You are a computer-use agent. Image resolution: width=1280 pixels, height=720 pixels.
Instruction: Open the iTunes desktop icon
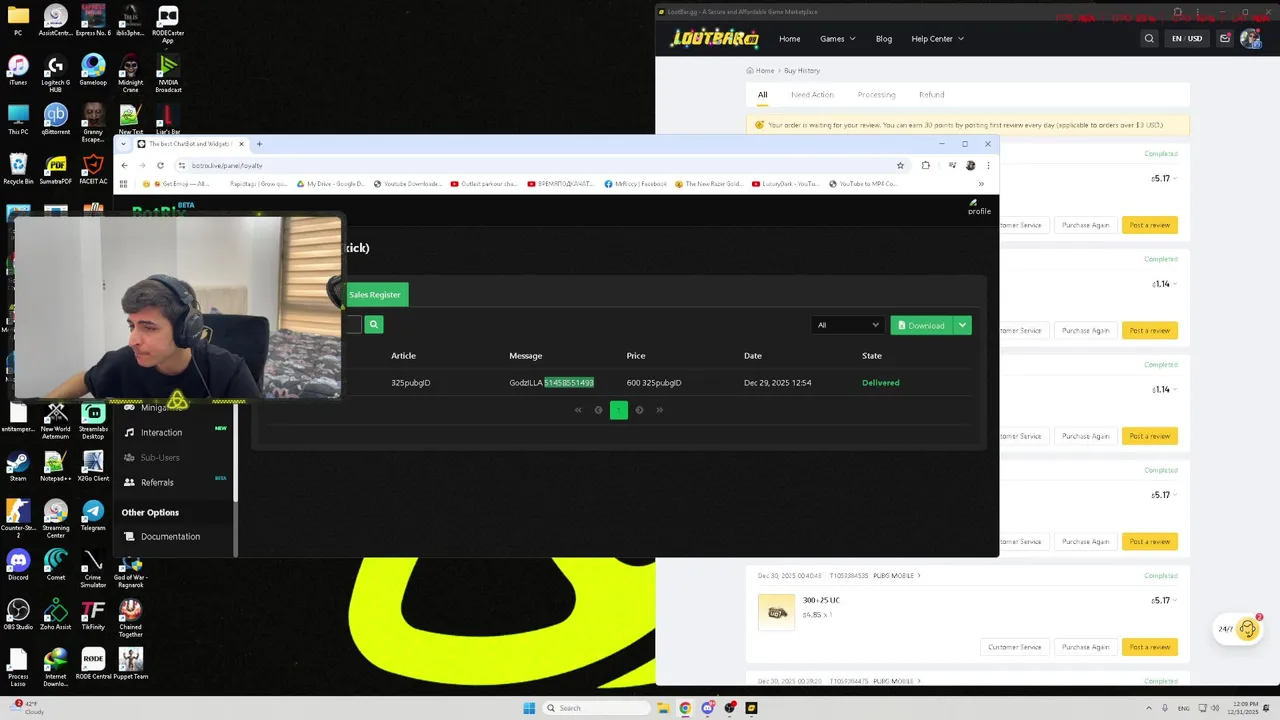click(18, 70)
